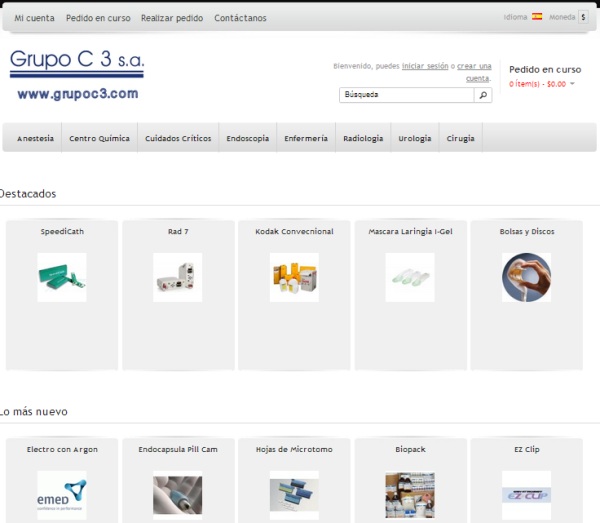Open the 0 ítem(s) - $0.00 cart summary
600x523 pixels.
[537, 84]
